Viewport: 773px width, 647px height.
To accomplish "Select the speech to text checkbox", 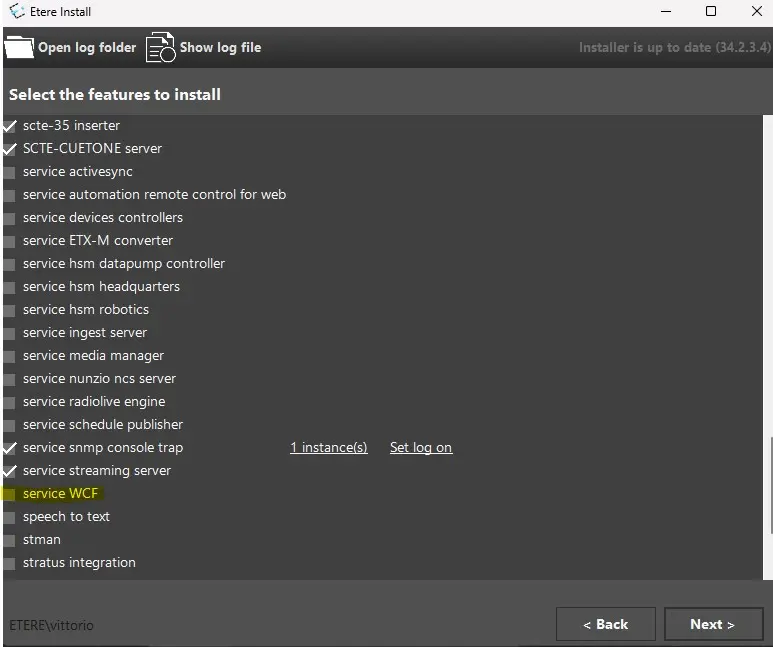I will click(10, 517).
